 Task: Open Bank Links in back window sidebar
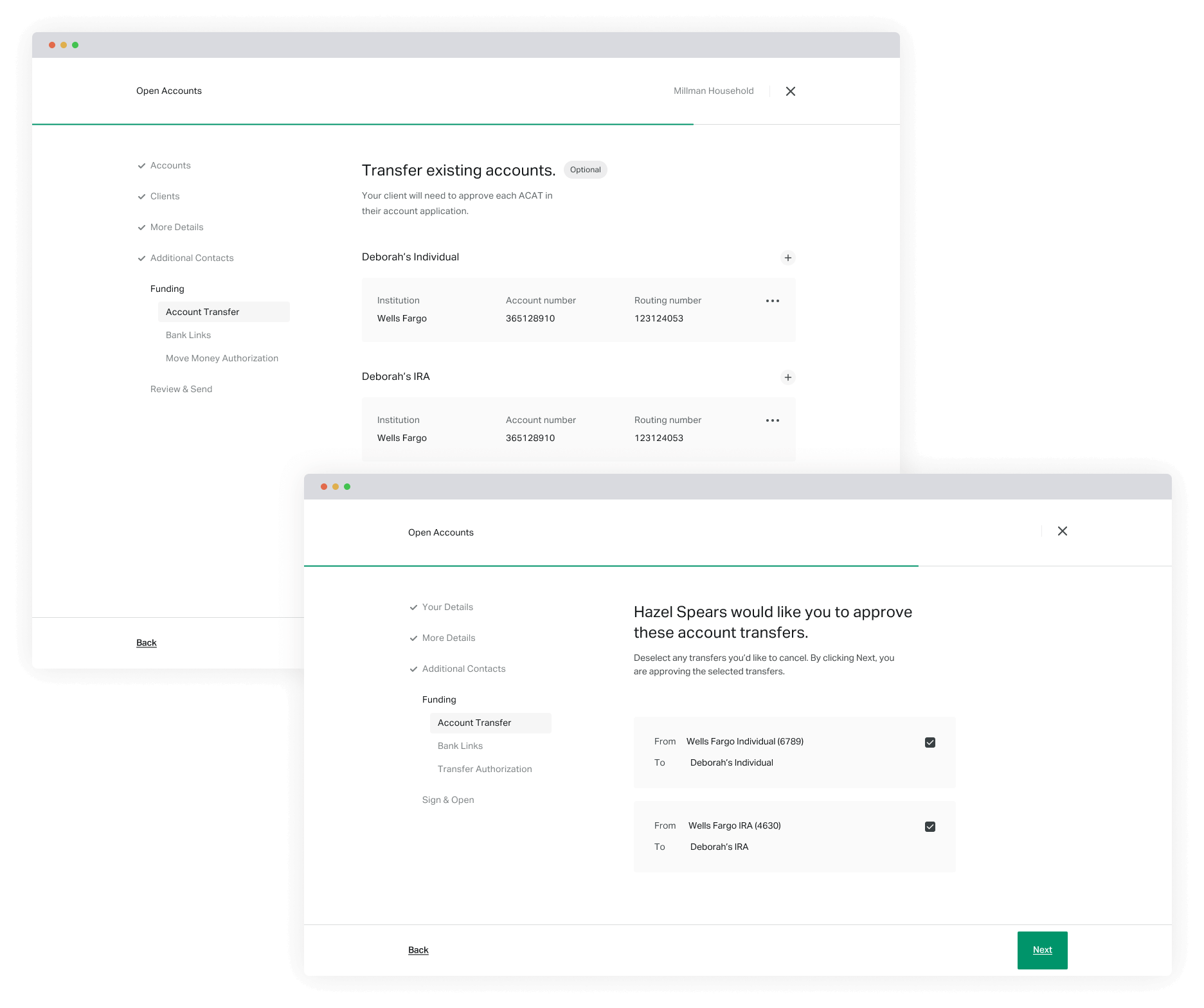click(188, 335)
